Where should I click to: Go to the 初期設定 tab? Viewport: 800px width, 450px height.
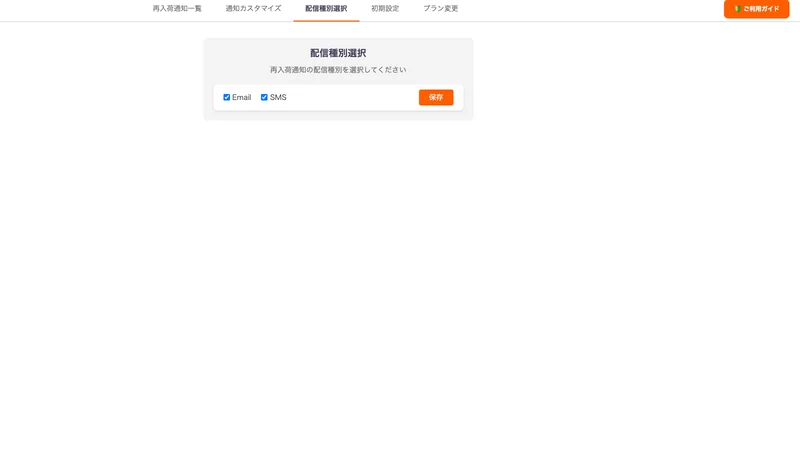(x=385, y=9)
